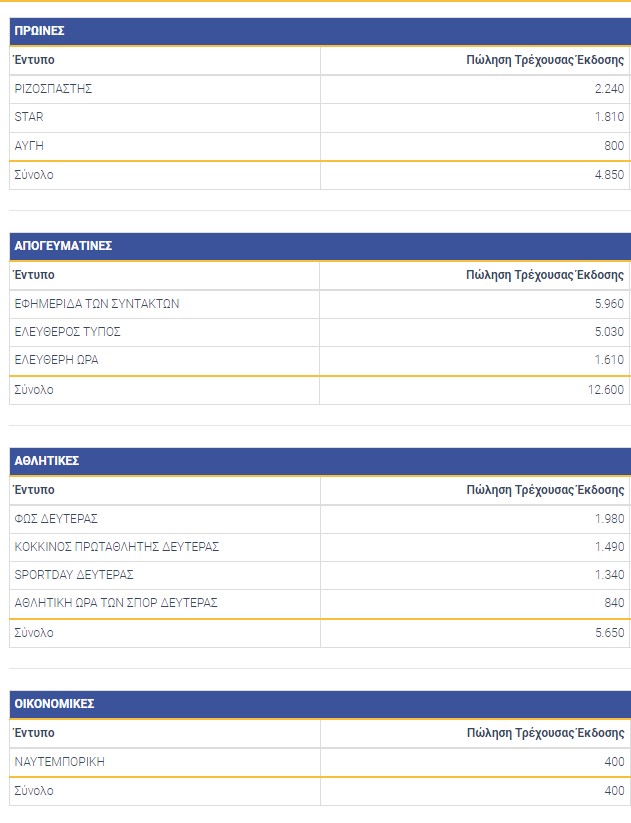Click the Πώληση Τρέχουσας Έκδοσης header under ΠΡΩΙΝΕΣ

pos(545,60)
